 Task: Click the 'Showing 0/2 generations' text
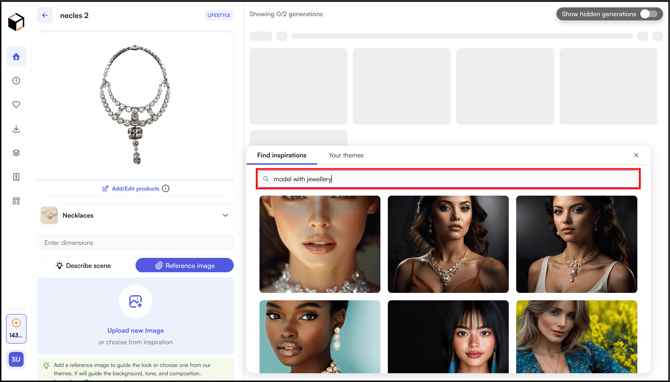(x=286, y=14)
